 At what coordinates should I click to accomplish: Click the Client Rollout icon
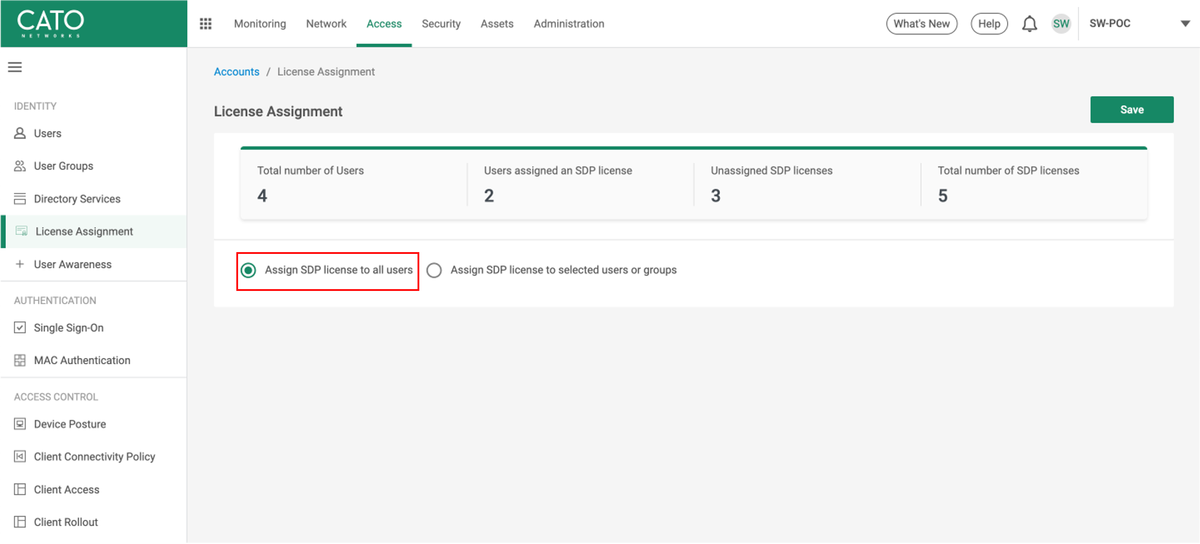(x=20, y=522)
